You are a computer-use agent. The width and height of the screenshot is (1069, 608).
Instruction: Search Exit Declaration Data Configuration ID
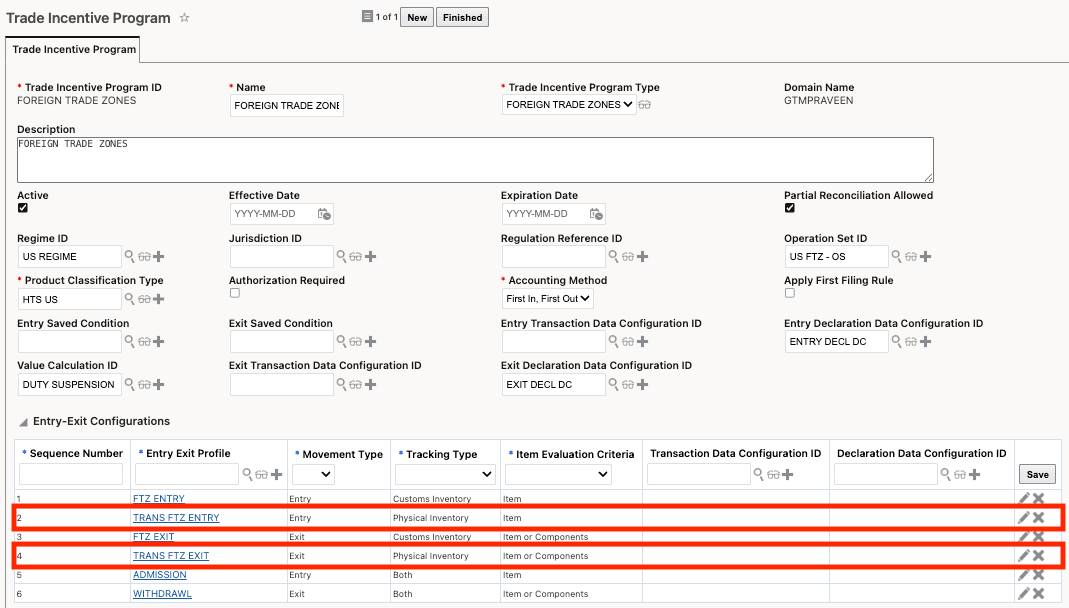point(614,384)
